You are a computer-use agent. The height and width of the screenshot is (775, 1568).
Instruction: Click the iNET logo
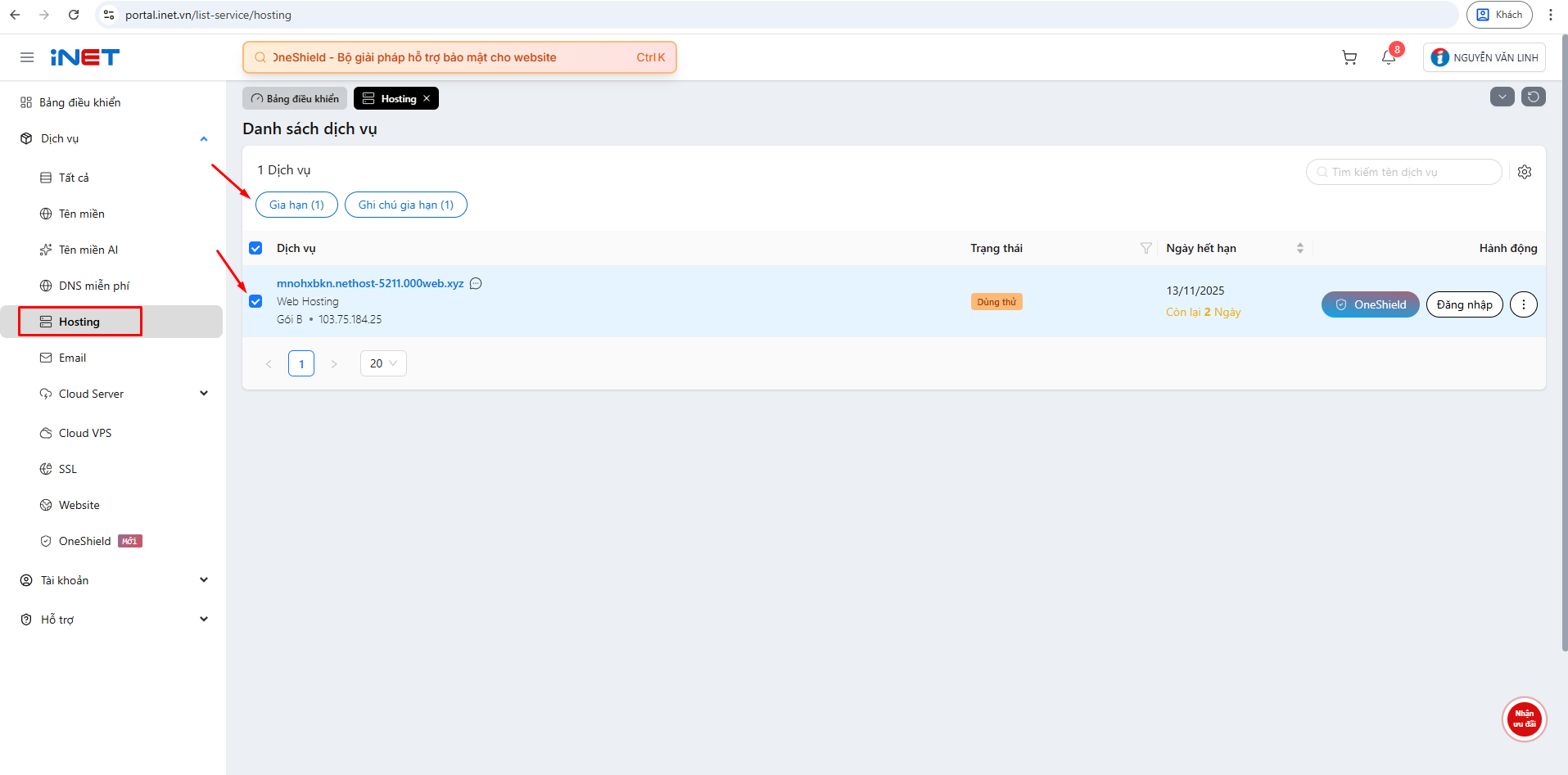pyautogui.click(x=85, y=57)
